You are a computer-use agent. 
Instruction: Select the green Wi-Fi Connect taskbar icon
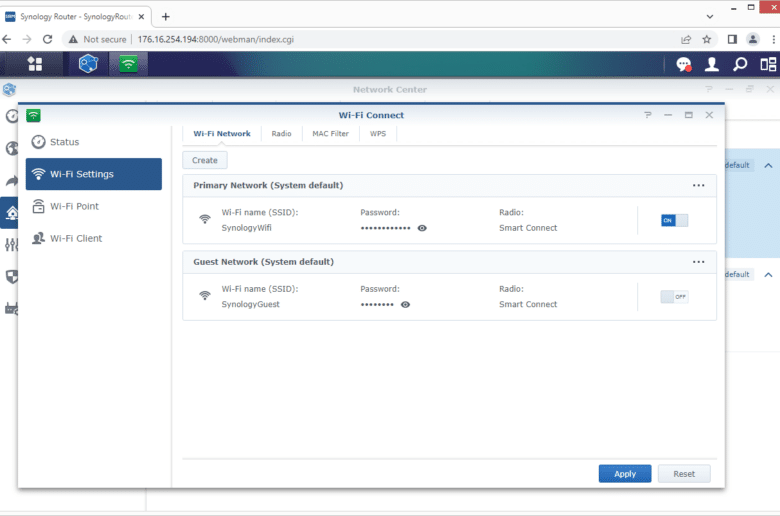coord(128,64)
